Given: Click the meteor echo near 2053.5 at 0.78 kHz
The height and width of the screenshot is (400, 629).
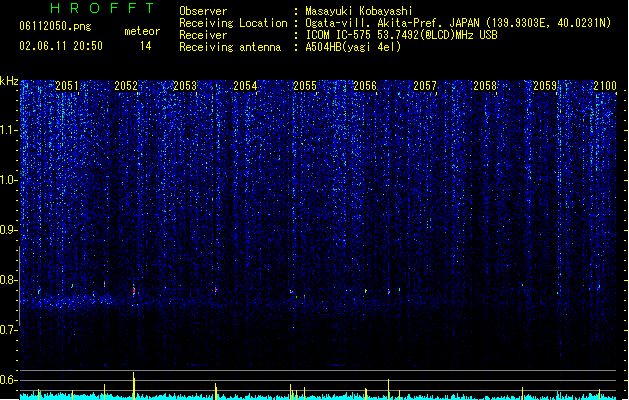Looking at the screenshot, I should click(x=216, y=289).
